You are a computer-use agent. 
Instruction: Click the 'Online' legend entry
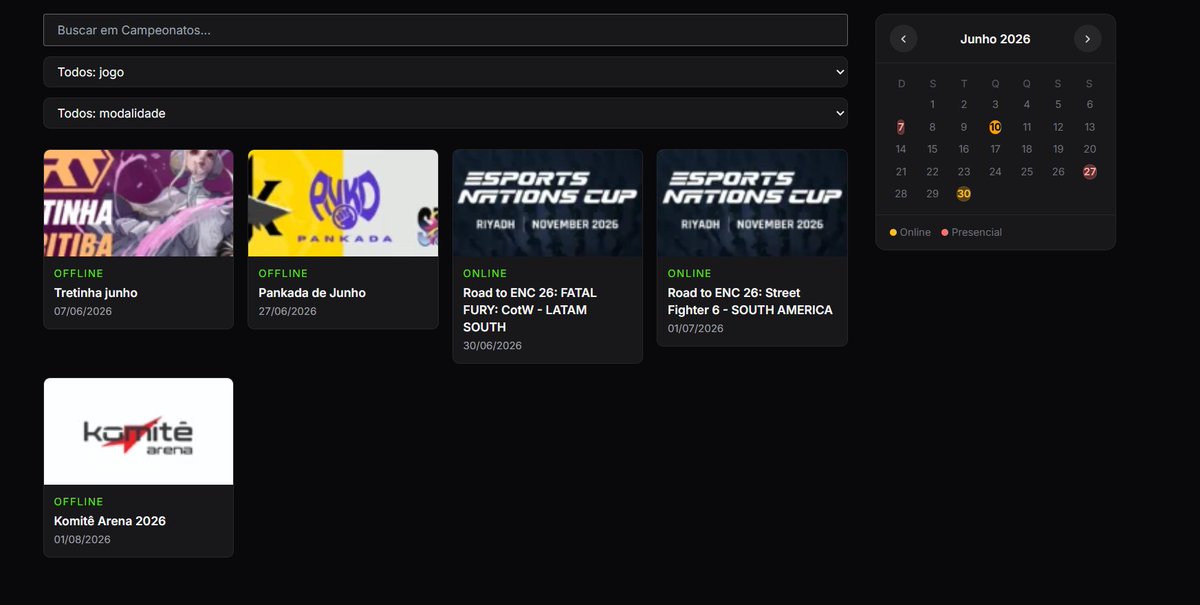pos(910,232)
